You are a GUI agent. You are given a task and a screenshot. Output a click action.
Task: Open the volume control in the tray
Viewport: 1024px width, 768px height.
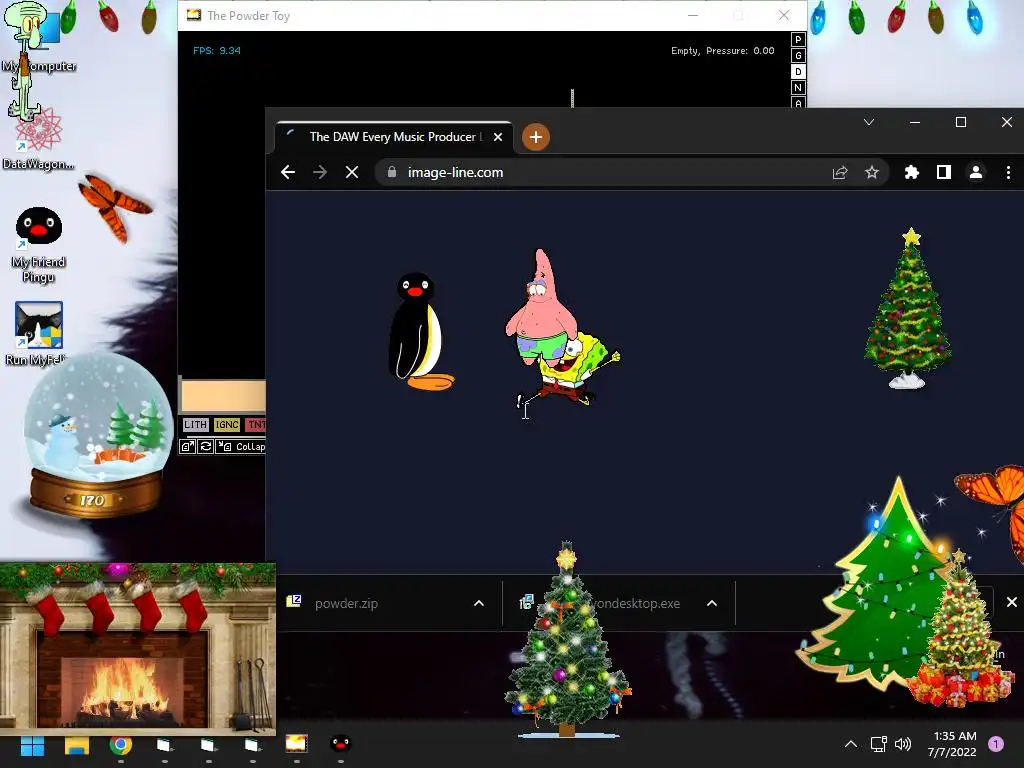click(x=903, y=744)
